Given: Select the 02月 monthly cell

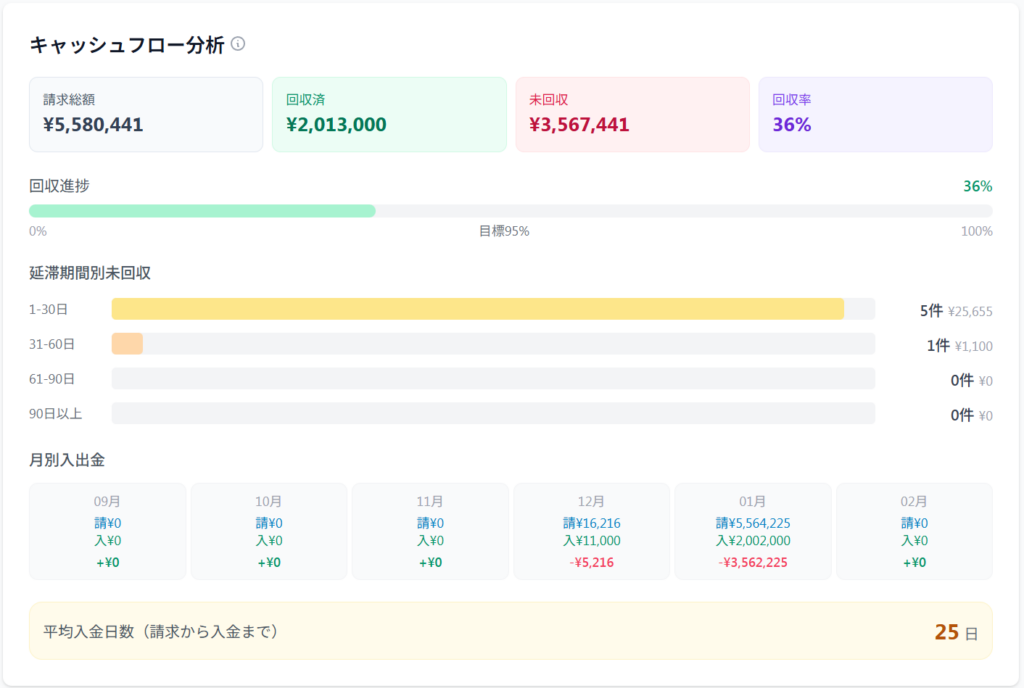Looking at the screenshot, I should click(914, 531).
